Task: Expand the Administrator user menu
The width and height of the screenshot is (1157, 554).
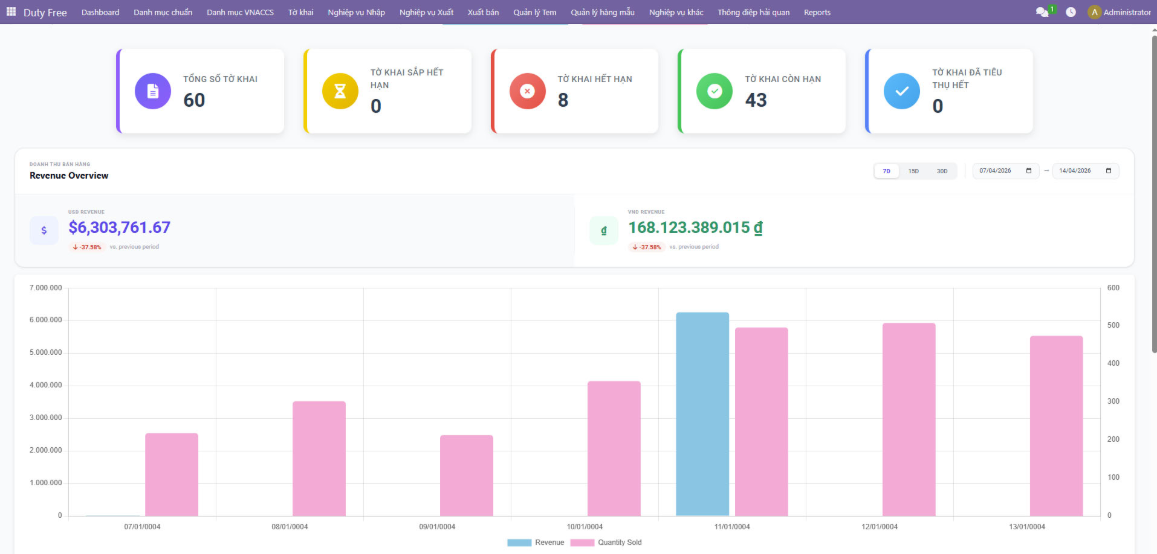Action: coord(1119,12)
